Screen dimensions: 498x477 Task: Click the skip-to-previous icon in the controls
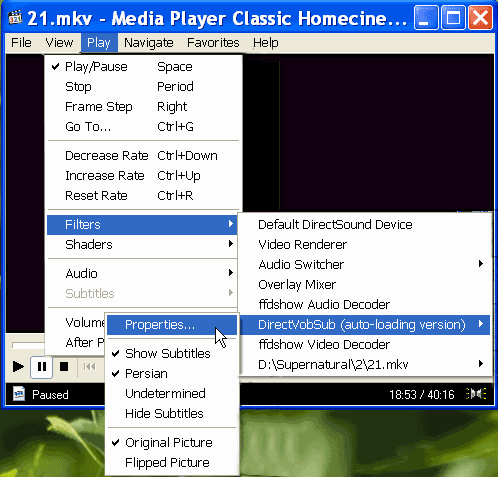click(89, 367)
